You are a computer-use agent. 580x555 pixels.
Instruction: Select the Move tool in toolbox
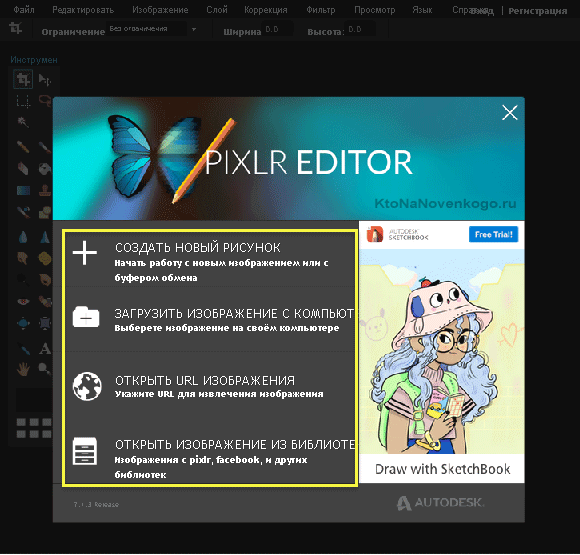pos(45,80)
